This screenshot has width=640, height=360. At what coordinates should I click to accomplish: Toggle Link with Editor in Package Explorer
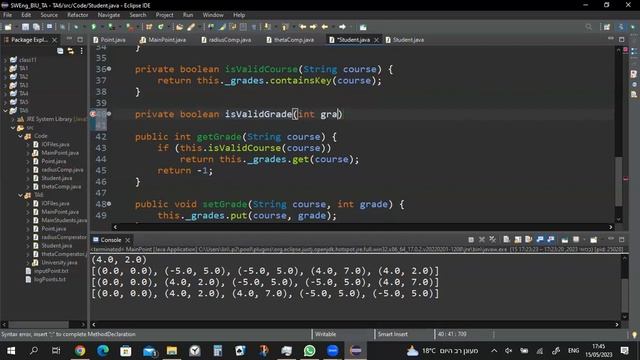click(71, 51)
